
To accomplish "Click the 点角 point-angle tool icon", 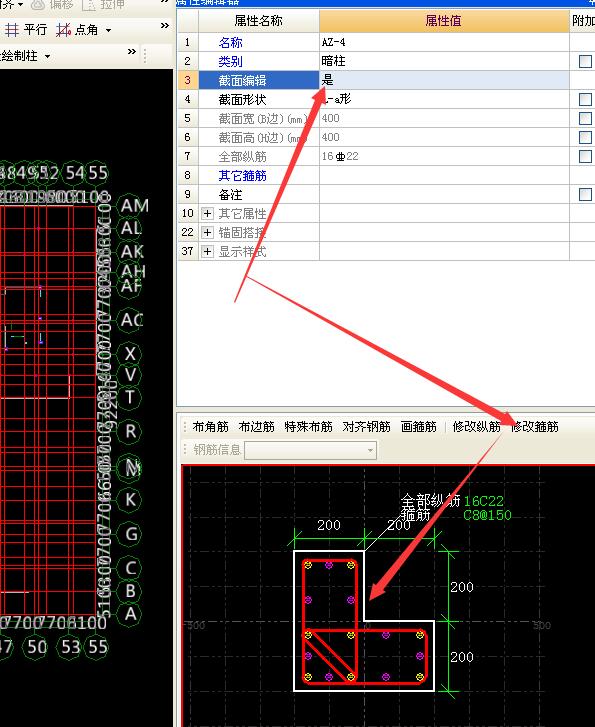I will click(63, 30).
